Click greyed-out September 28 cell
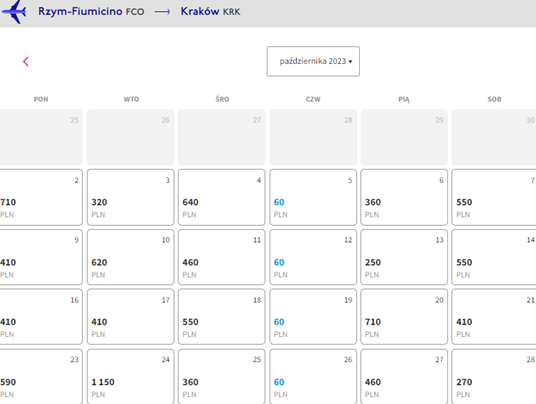 point(313,137)
